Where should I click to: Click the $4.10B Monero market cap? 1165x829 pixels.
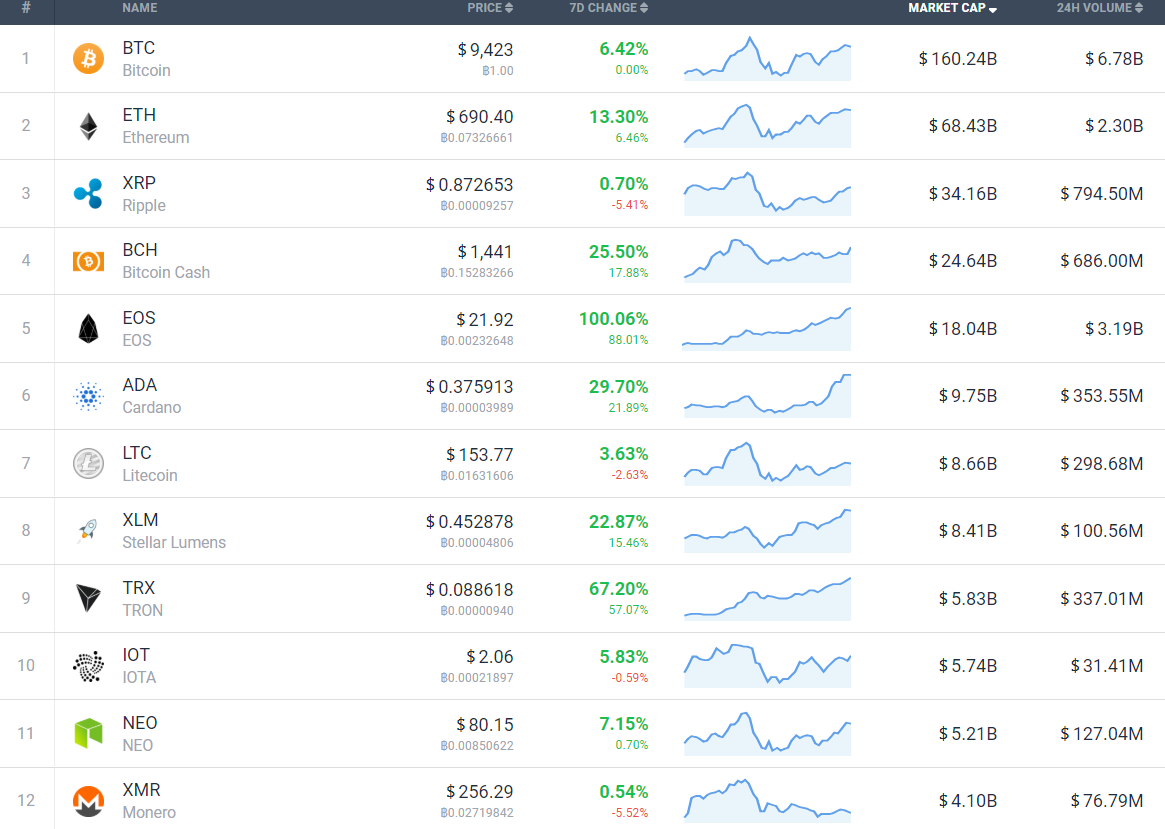tap(968, 801)
